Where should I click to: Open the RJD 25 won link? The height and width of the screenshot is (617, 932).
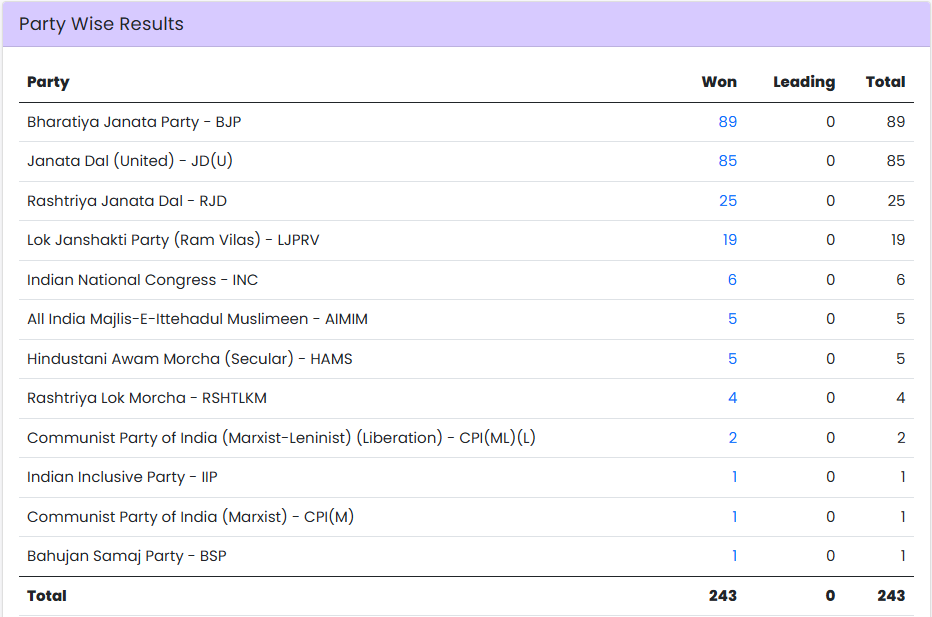tap(727, 201)
